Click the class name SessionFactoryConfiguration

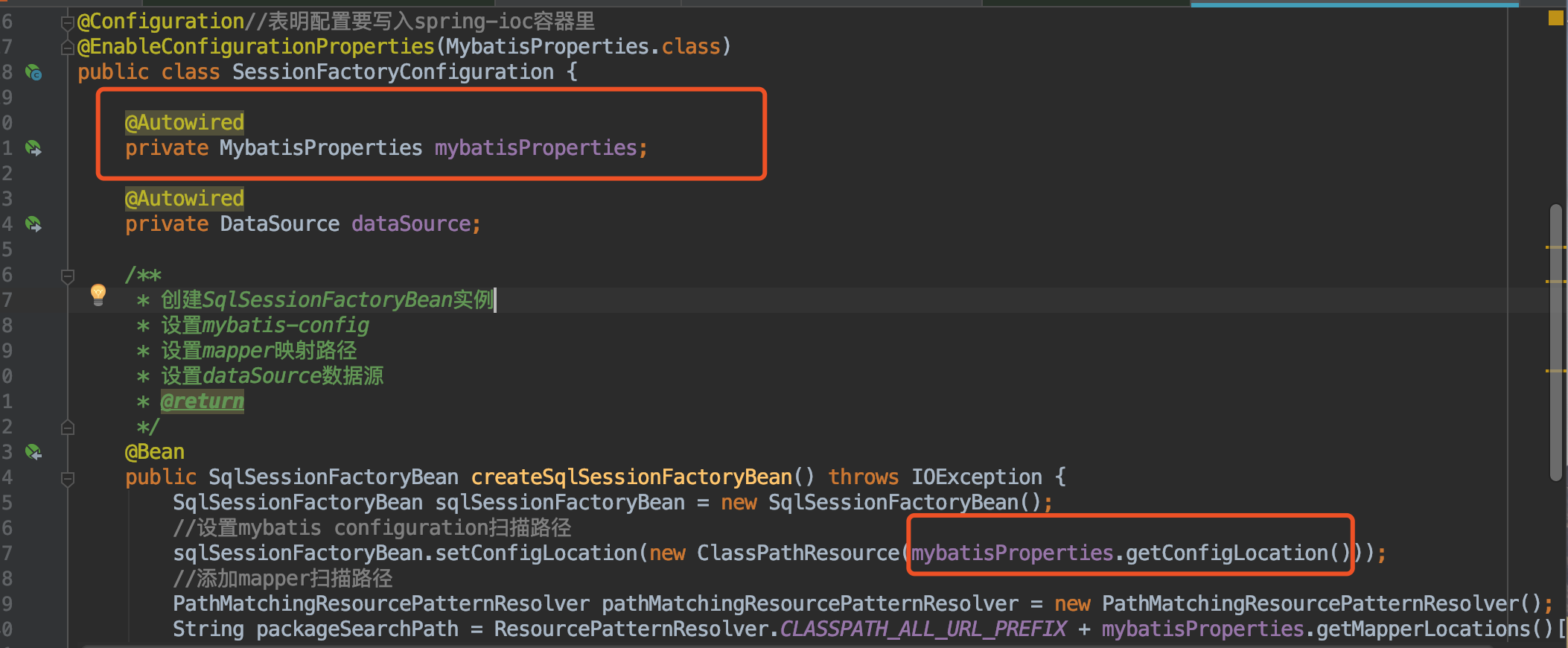(x=393, y=72)
